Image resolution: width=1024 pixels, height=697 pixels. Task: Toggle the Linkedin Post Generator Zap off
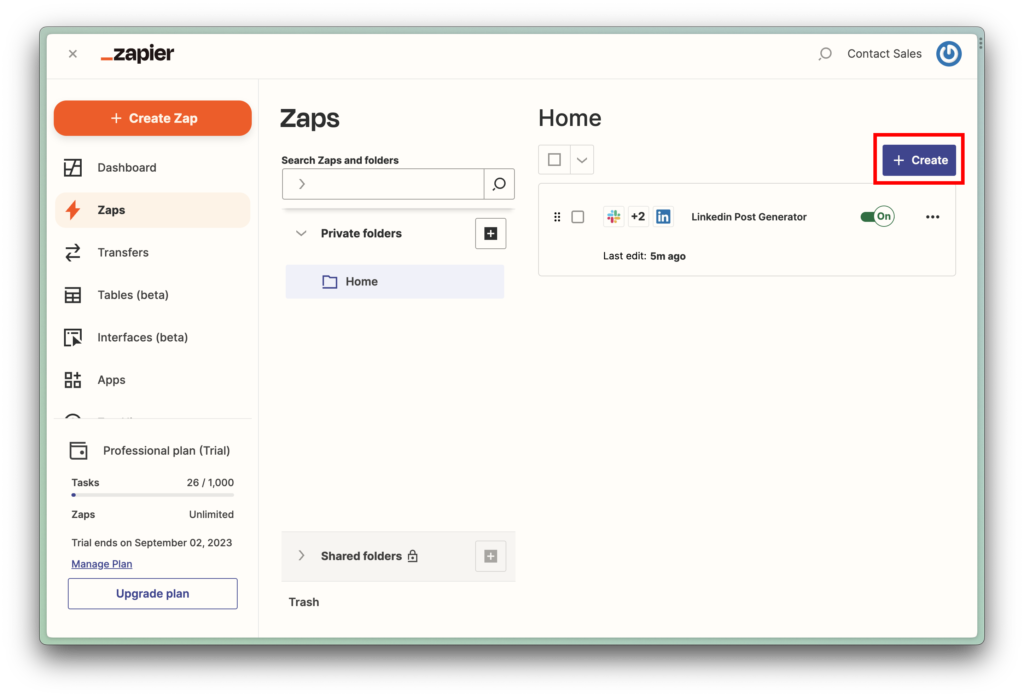[x=877, y=217]
